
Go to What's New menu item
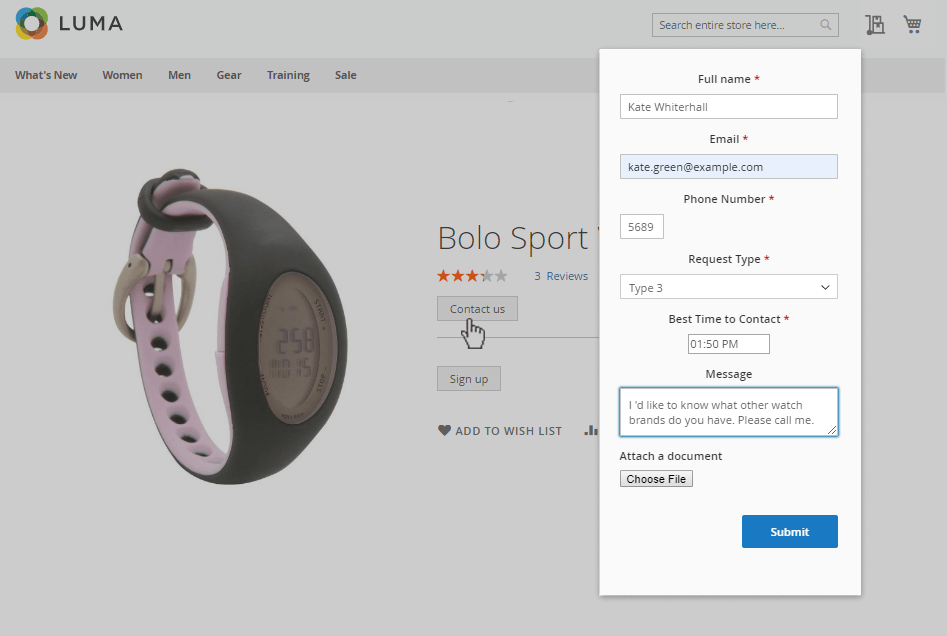pyautogui.click(x=46, y=75)
